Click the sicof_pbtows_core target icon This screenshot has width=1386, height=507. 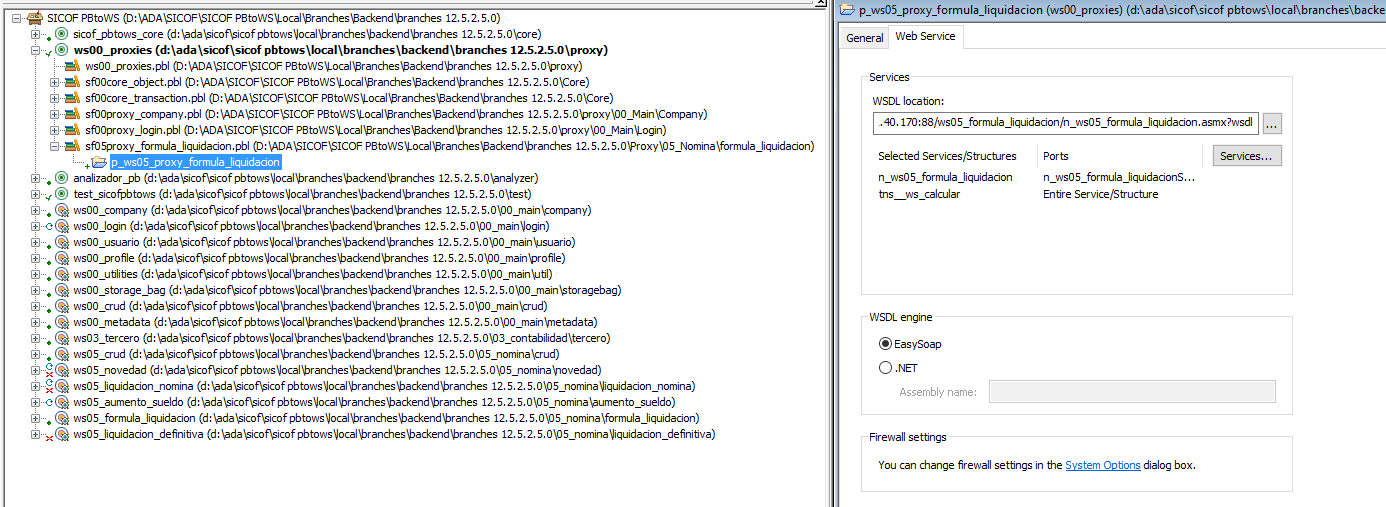(x=62, y=34)
